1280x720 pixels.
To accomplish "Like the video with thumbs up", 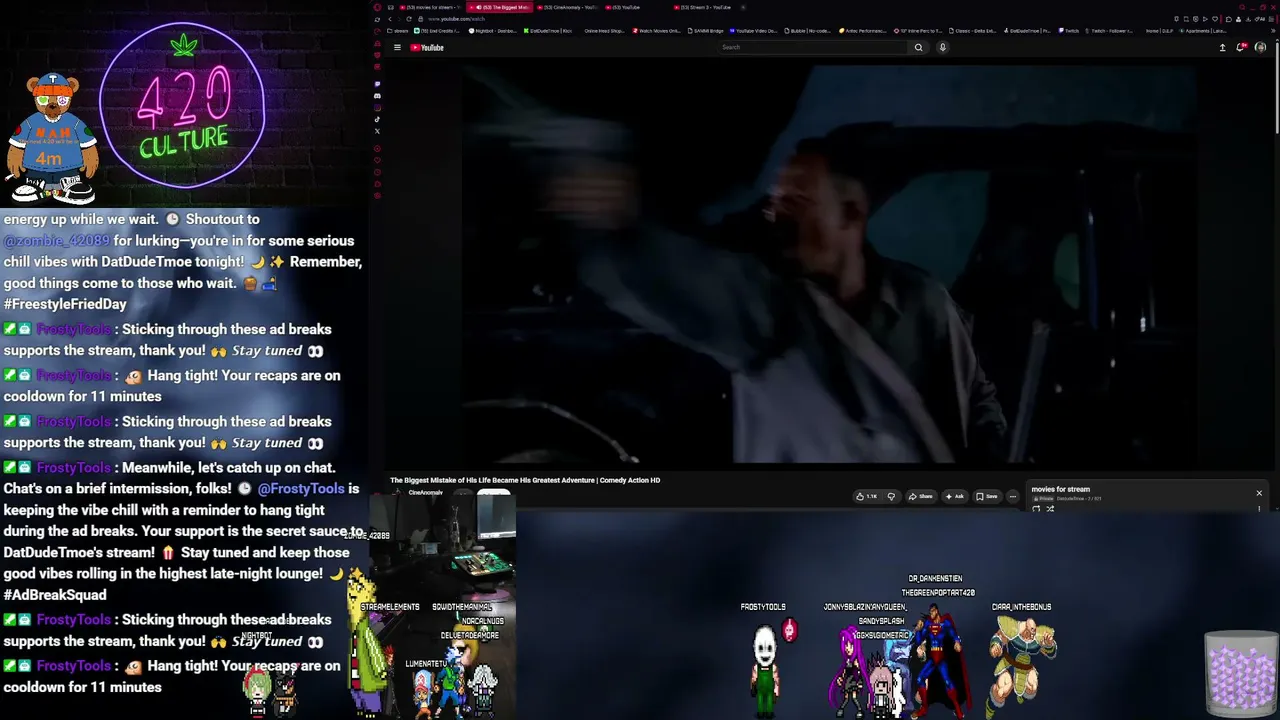I will 866,496.
